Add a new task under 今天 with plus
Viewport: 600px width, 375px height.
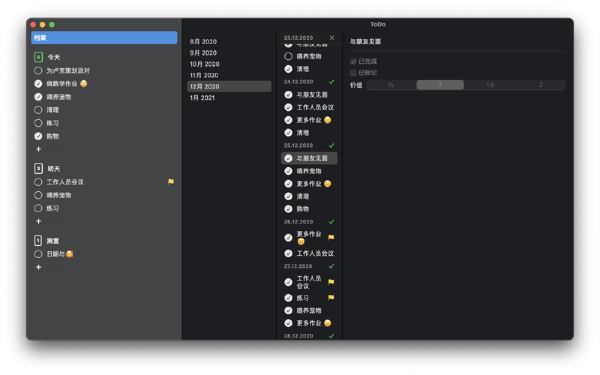point(38,149)
